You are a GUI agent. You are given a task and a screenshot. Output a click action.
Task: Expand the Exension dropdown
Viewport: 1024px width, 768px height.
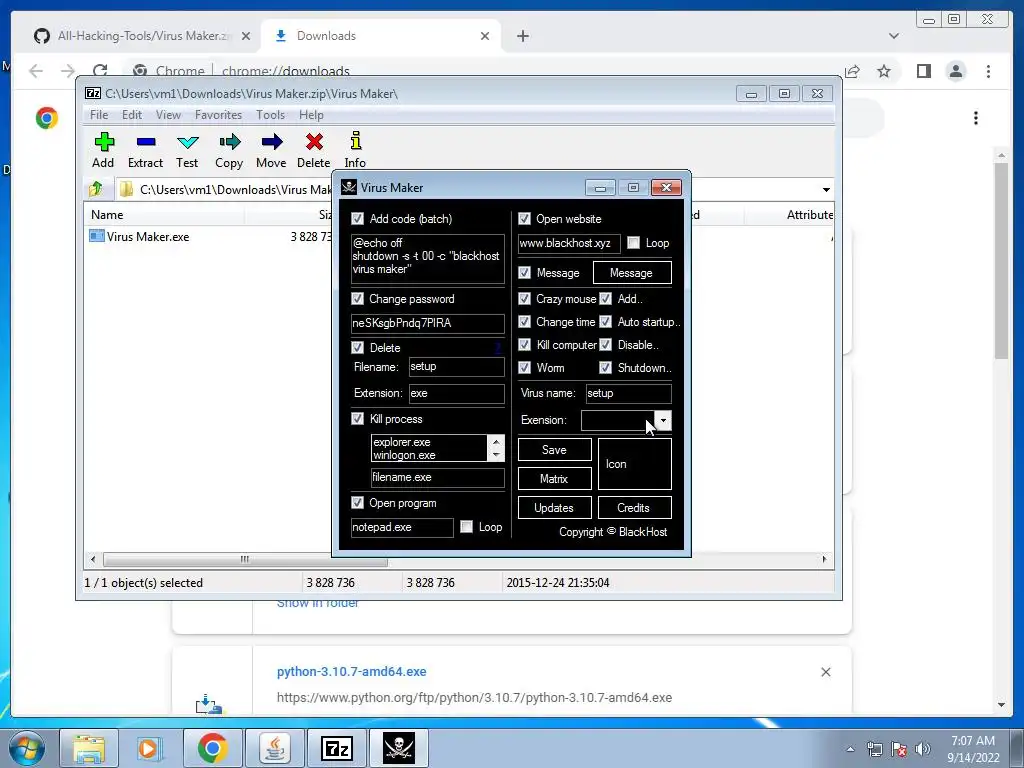662,421
